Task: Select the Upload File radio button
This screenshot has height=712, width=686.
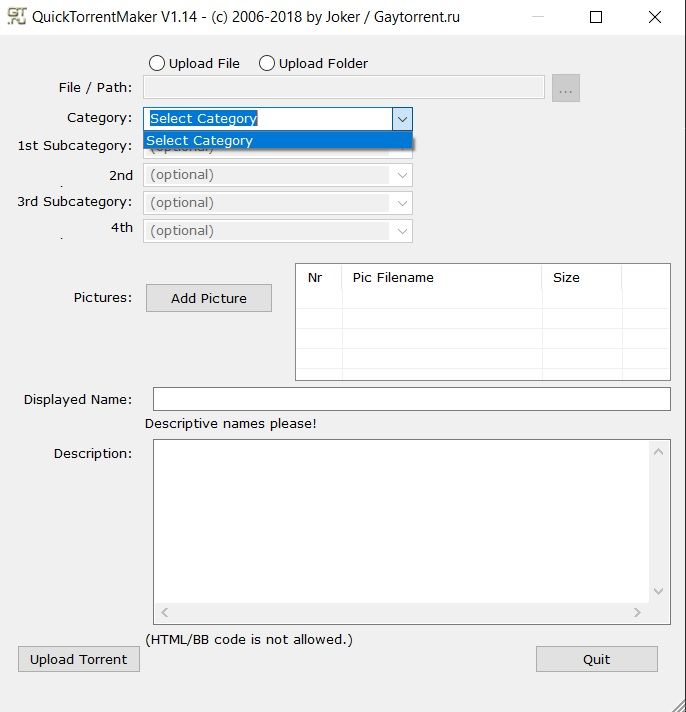Action: pyautogui.click(x=157, y=63)
